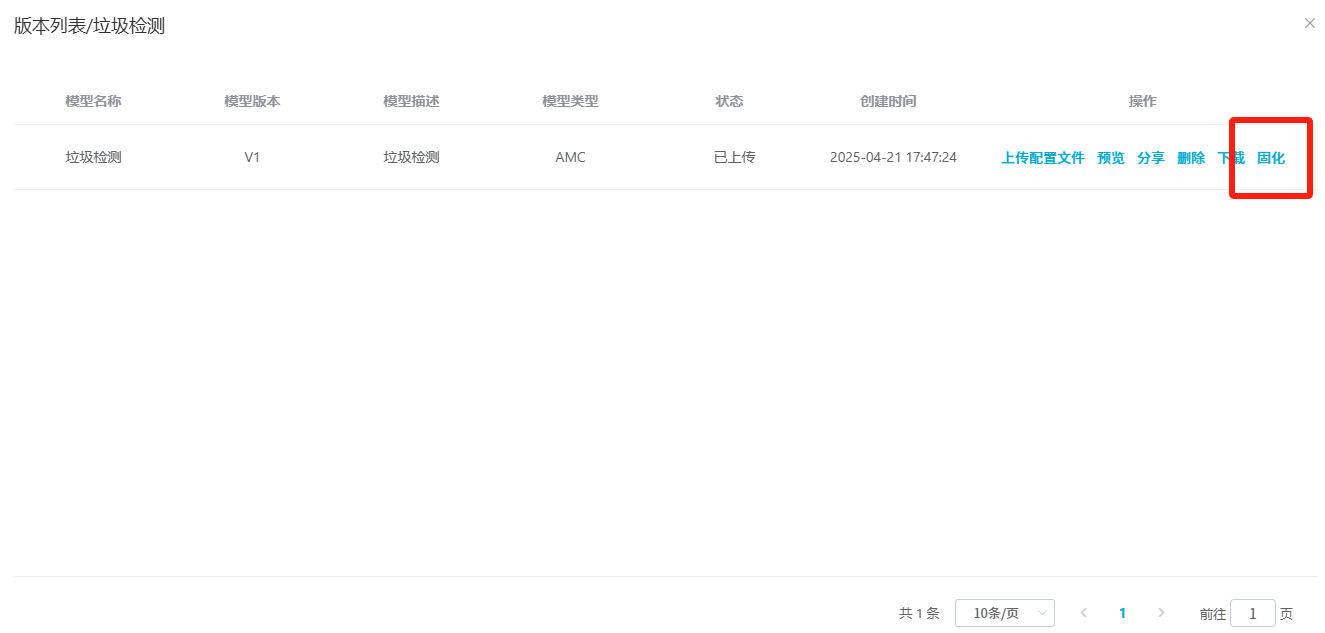
Task: Click the 创建时间 column header
Action: coord(888,101)
